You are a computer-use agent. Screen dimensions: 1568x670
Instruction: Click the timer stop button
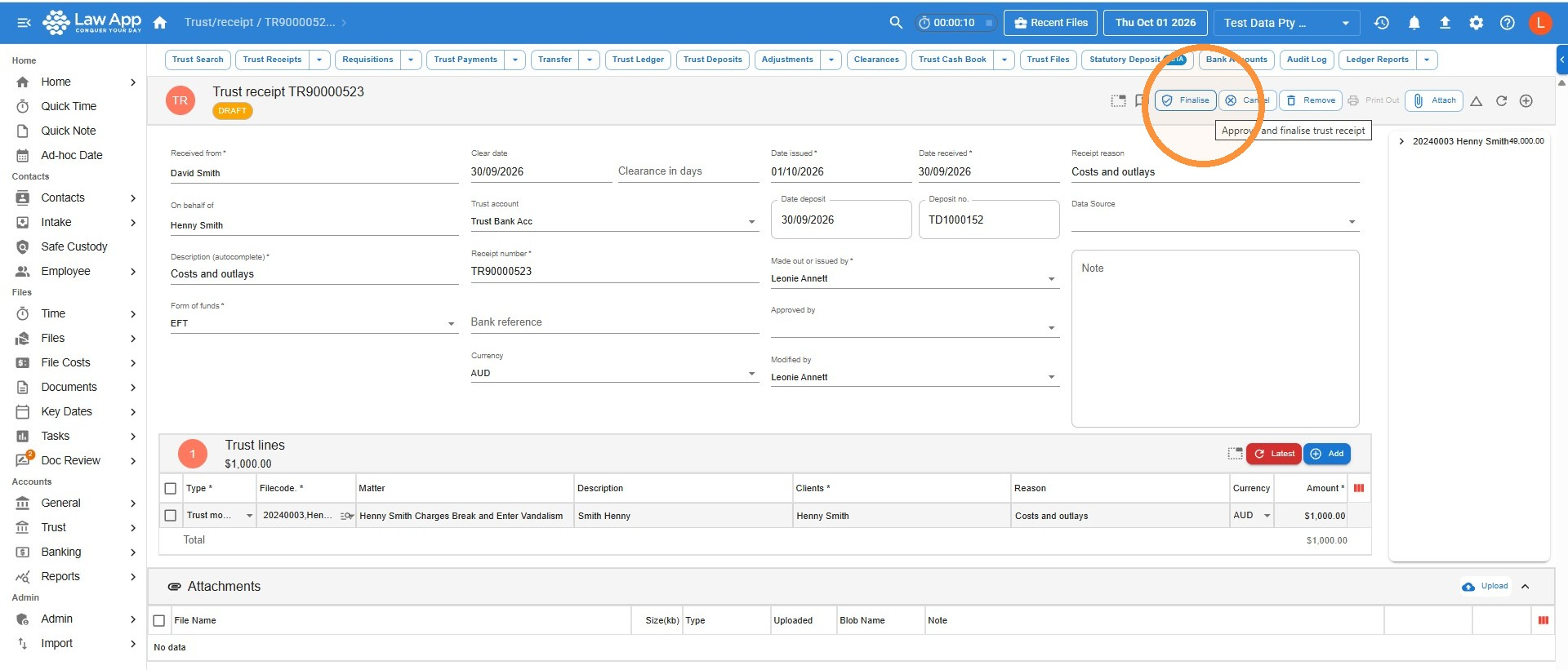pyautogui.click(x=989, y=23)
